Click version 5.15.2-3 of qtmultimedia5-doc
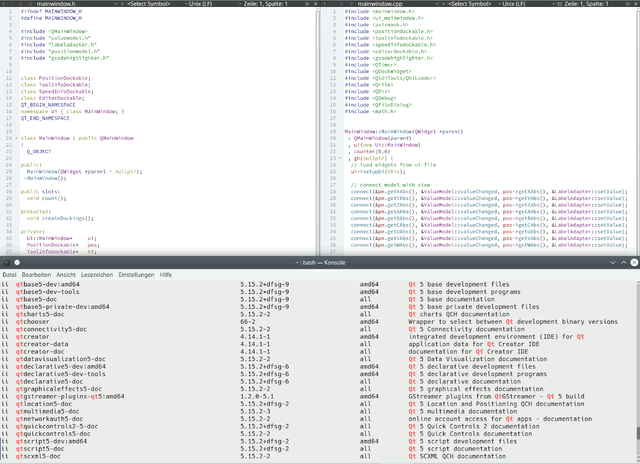 click(255, 411)
